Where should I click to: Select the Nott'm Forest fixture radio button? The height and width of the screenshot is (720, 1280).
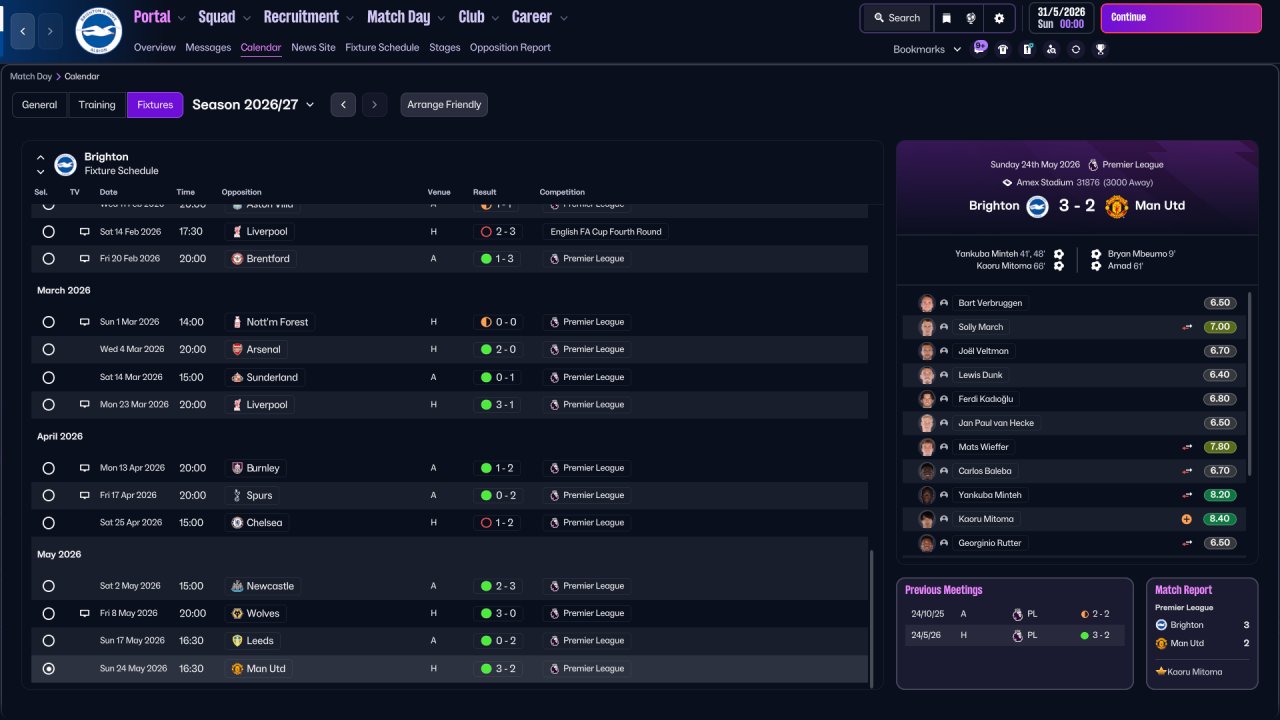tap(48, 322)
